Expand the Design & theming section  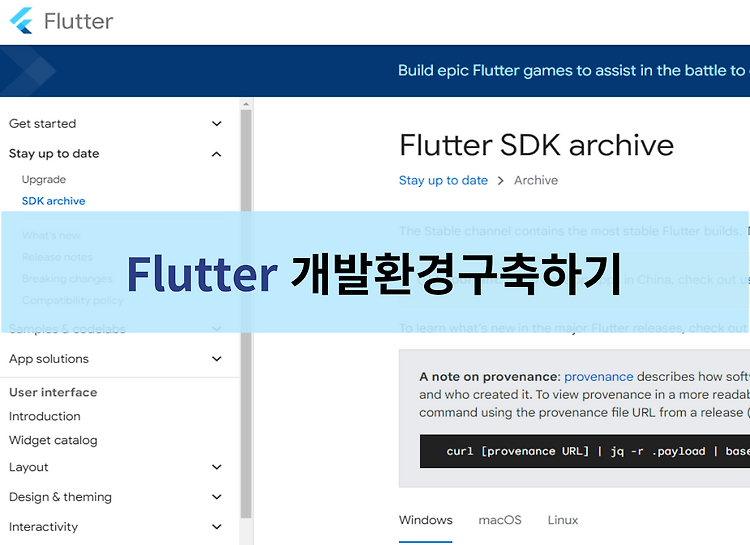(115, 497)
